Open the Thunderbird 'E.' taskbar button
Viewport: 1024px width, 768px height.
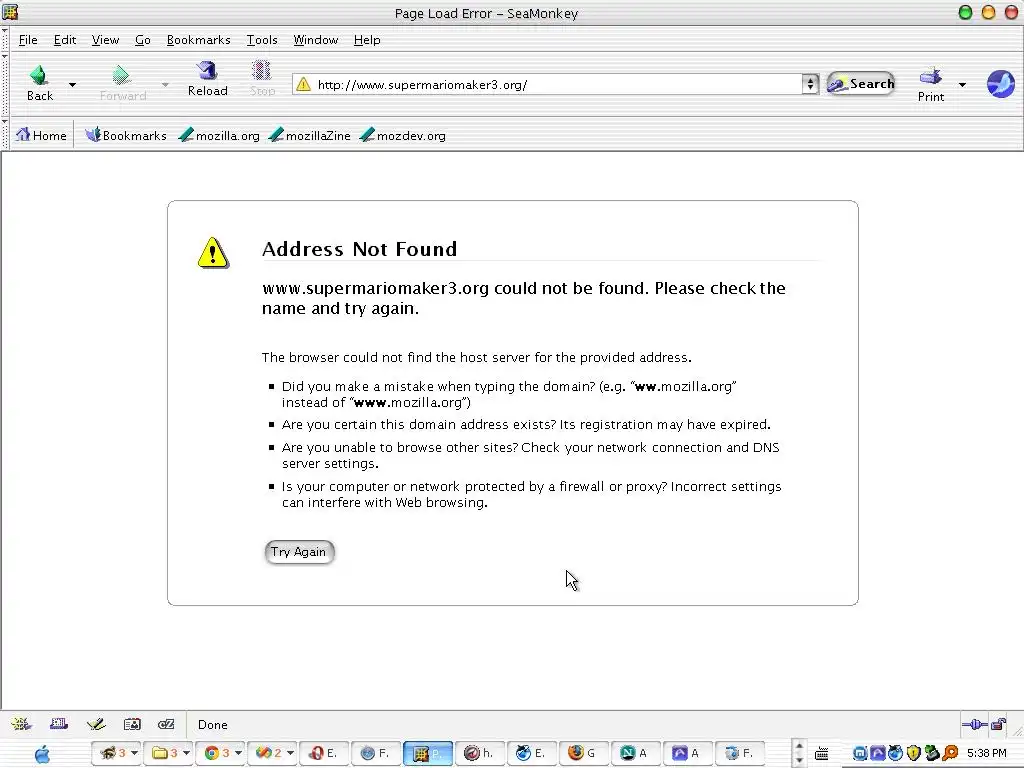click(x=532, y=753)
